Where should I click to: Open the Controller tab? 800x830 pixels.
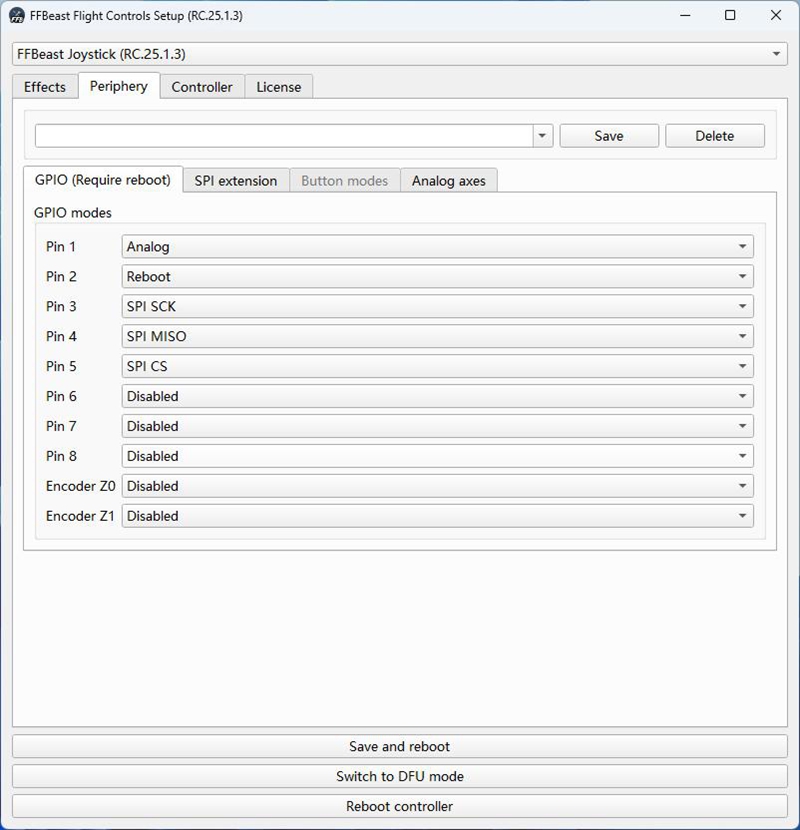tap(202, 87)
